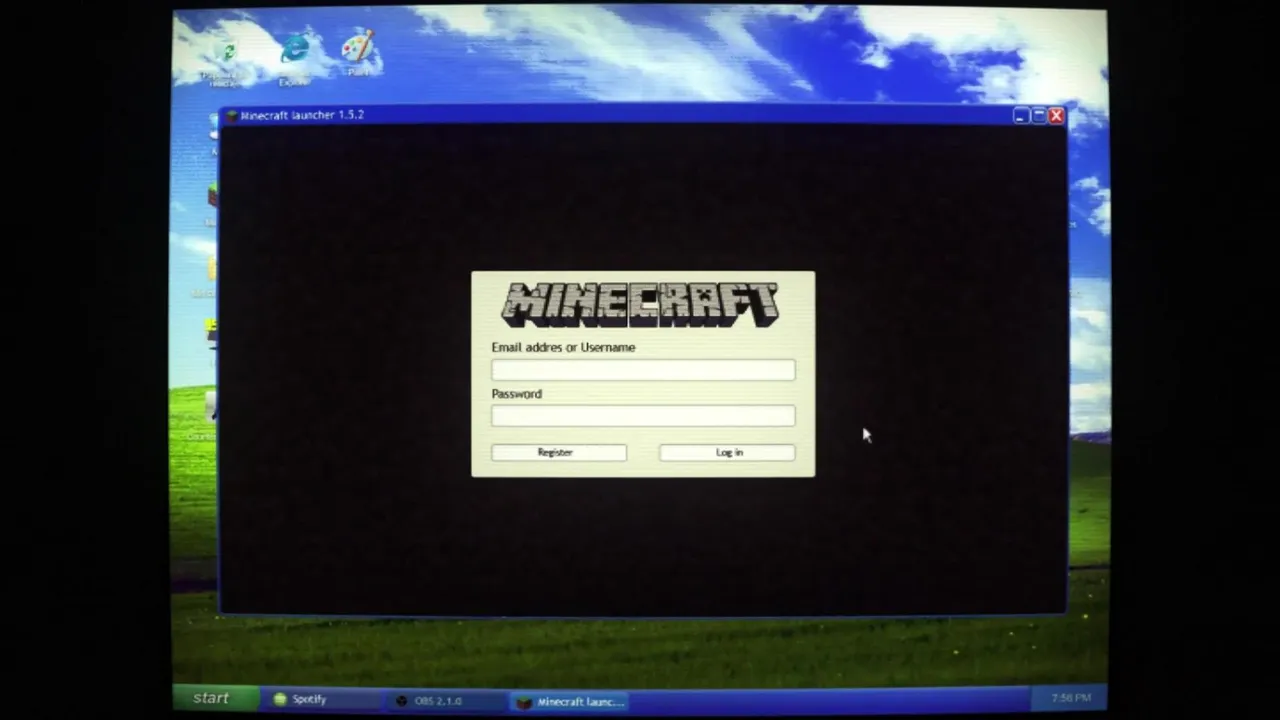Close the Minecraft launcher window
Image resolution: width=1280 pixels, height=720 pixels.
click(x=1056, y=116)
